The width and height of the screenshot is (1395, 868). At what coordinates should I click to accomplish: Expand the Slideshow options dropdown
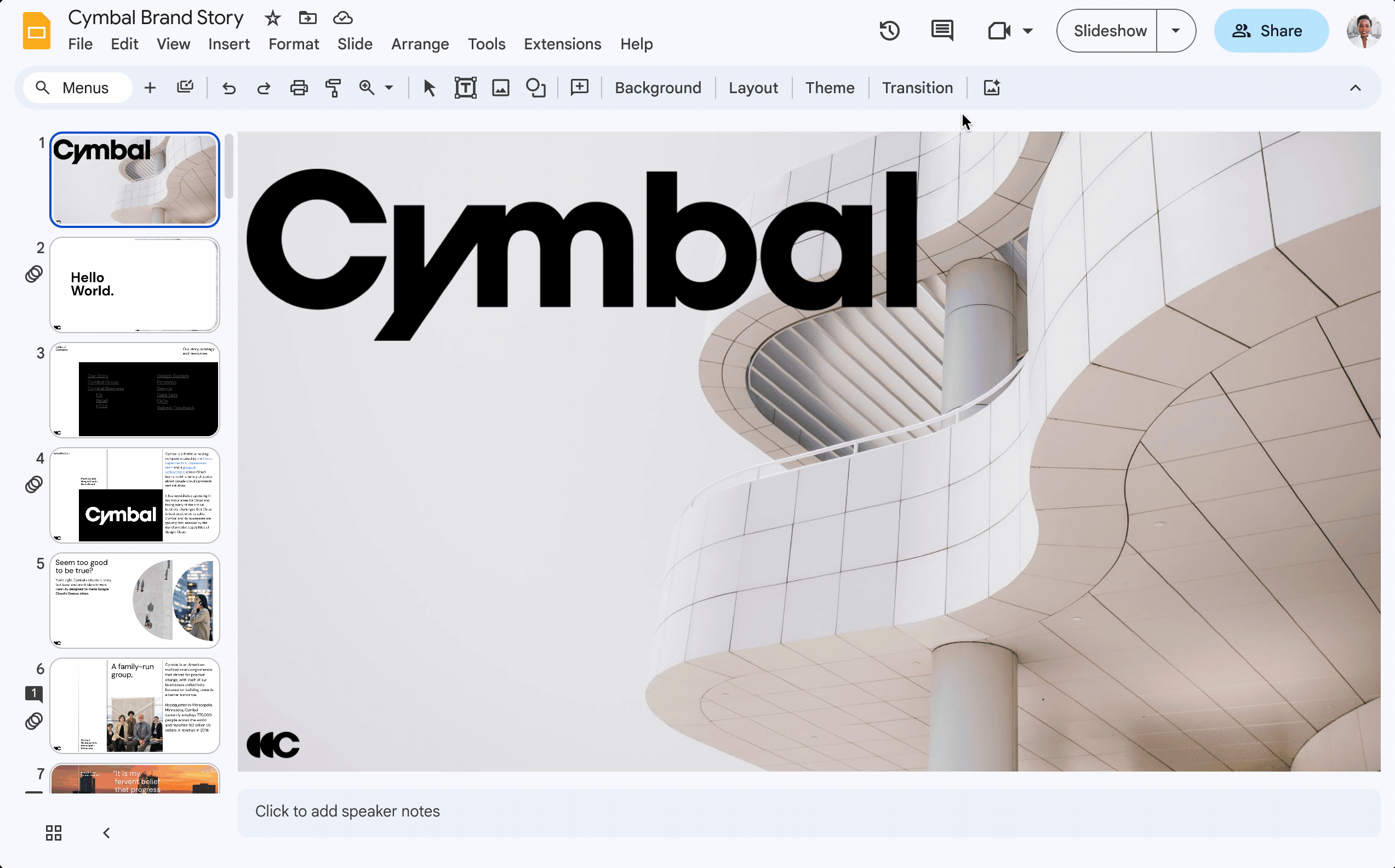(1177, 30)
